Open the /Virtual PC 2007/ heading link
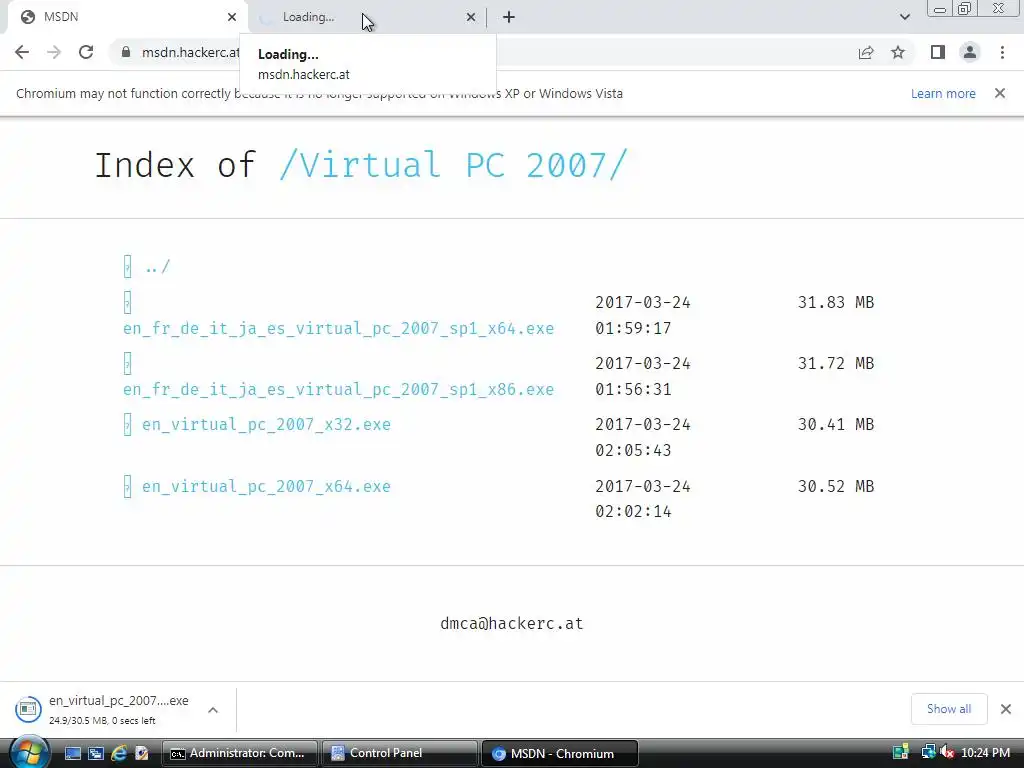 (453, 165)
